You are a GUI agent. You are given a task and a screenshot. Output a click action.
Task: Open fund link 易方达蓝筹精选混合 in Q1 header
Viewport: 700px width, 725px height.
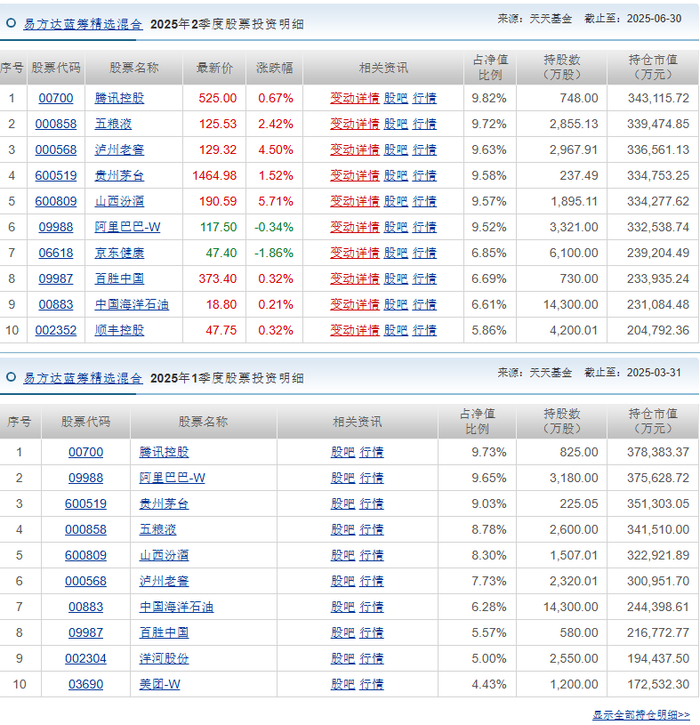coord(83,378)
